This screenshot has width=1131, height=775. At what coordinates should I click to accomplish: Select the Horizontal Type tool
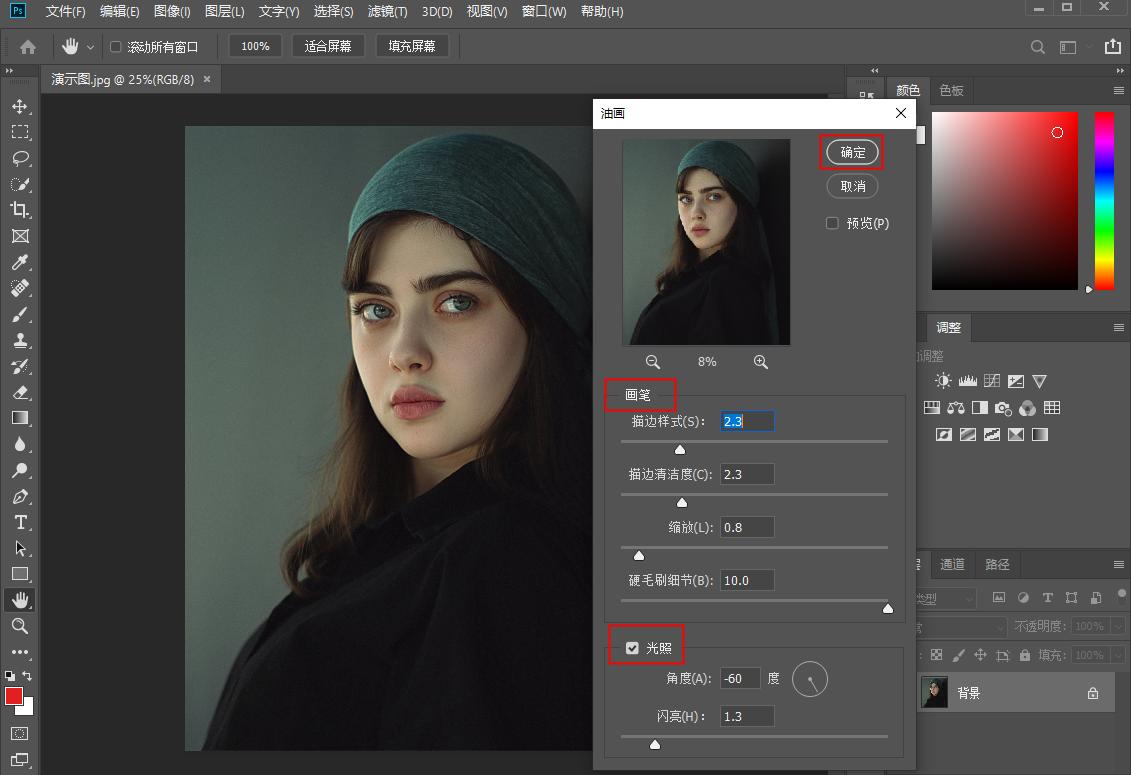click(x=20, y=522)
